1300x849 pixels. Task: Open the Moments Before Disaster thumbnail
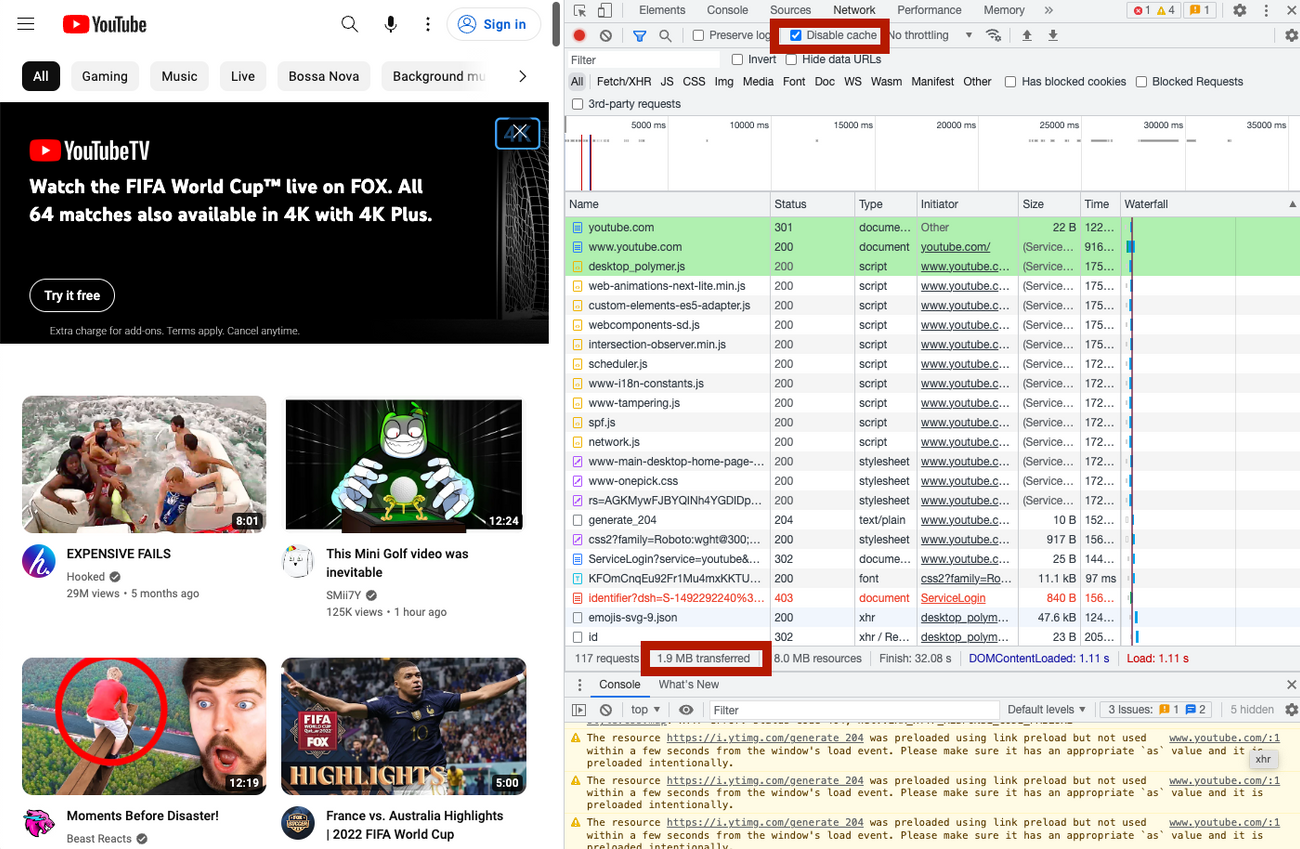pos(144,726)
